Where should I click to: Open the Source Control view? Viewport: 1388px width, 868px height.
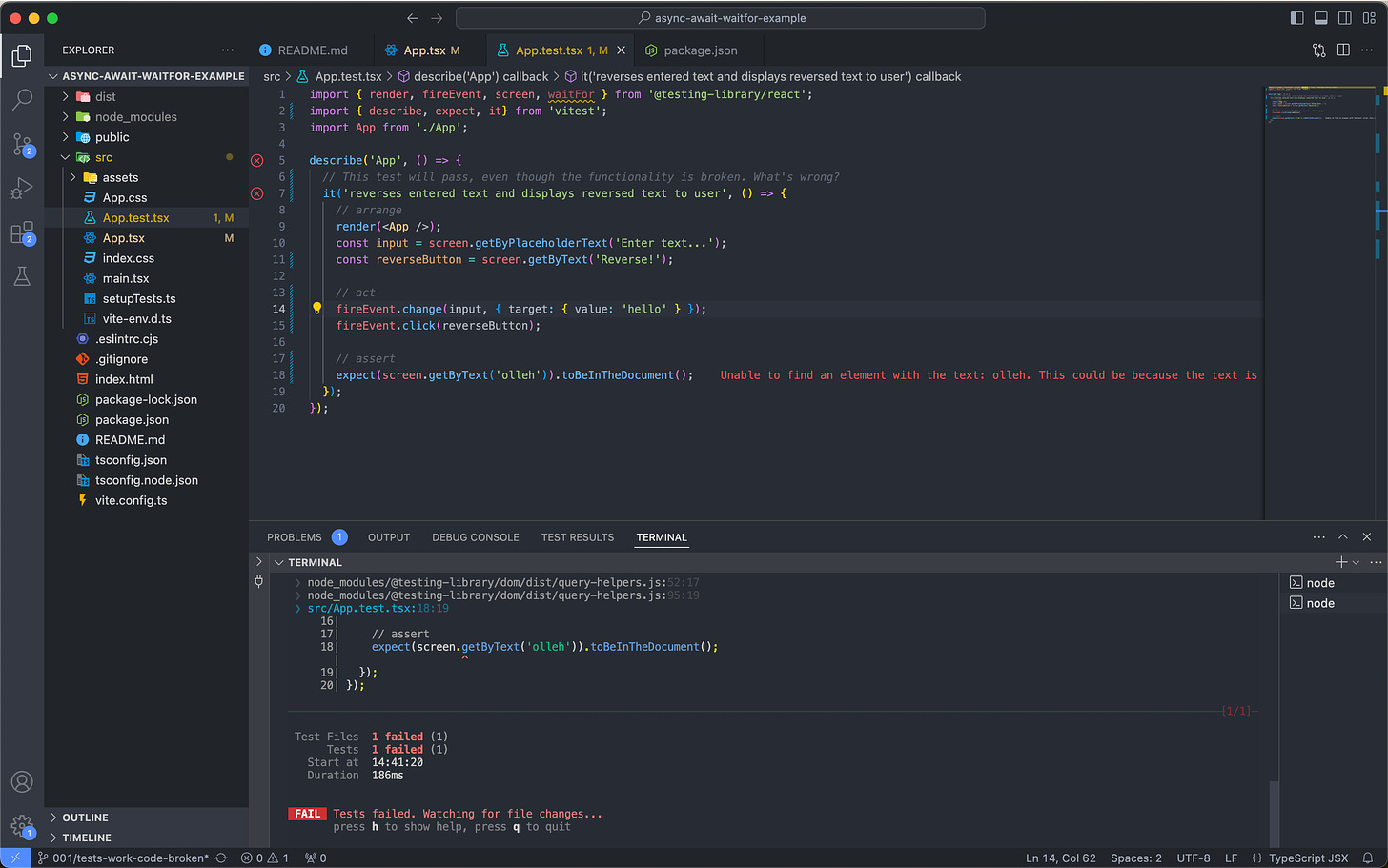click(x=22, y=144)
